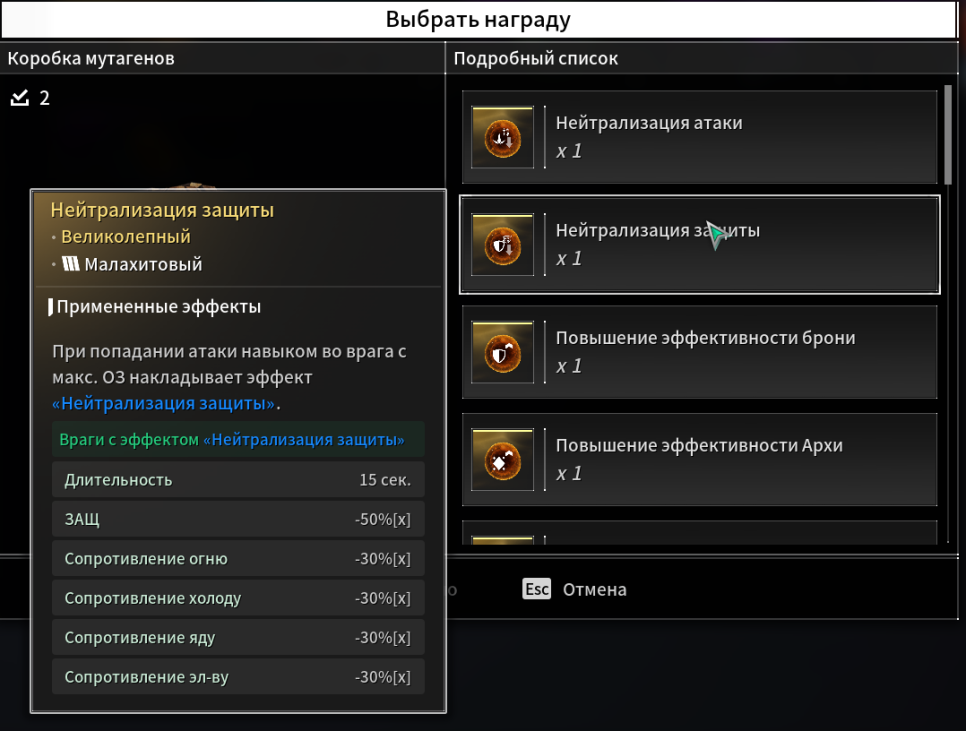Click the partially visible fifth reward icon
This screenshot has height=731, width=966.
click(x=502, y=540)
